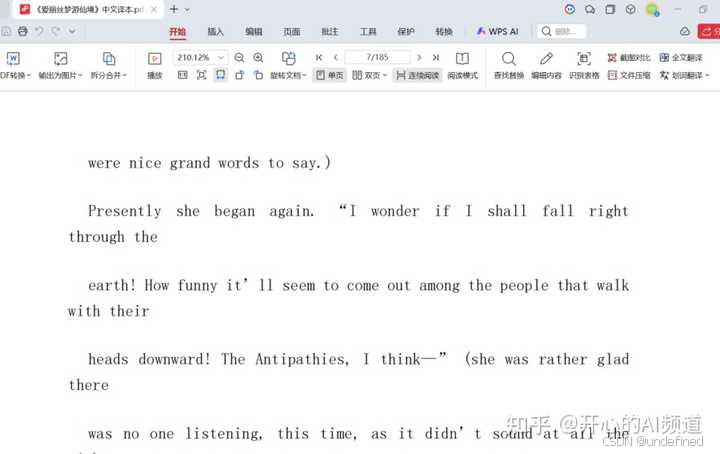This screenshot has height=454, width=720.
Task: Switch to the 转换 ribbon tab
Action: point(444,31)
